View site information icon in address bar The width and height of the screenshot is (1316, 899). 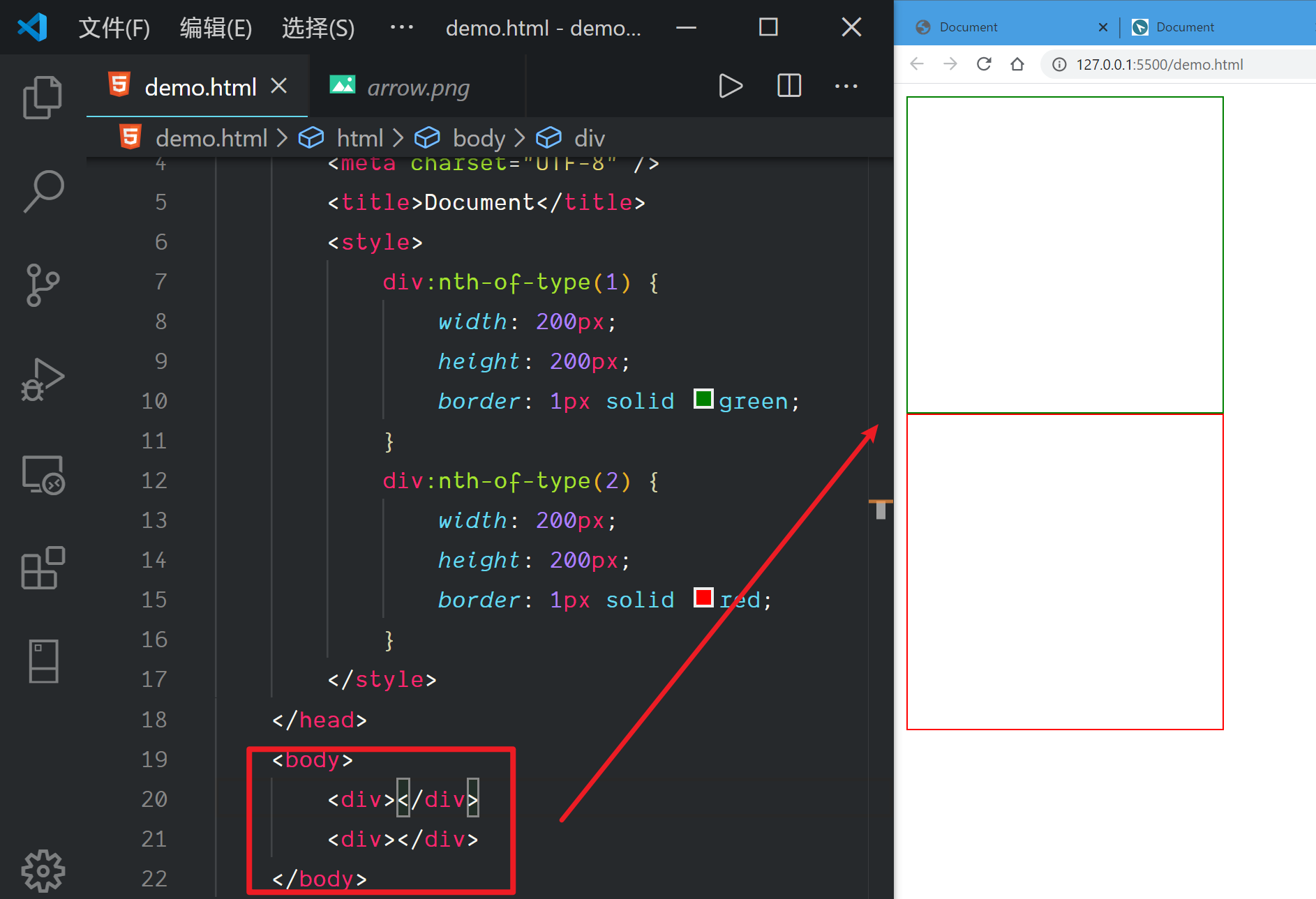pos(1059,65)
